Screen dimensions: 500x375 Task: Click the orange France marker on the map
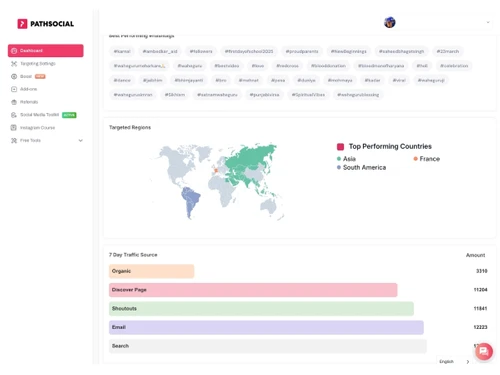point(216,171)
